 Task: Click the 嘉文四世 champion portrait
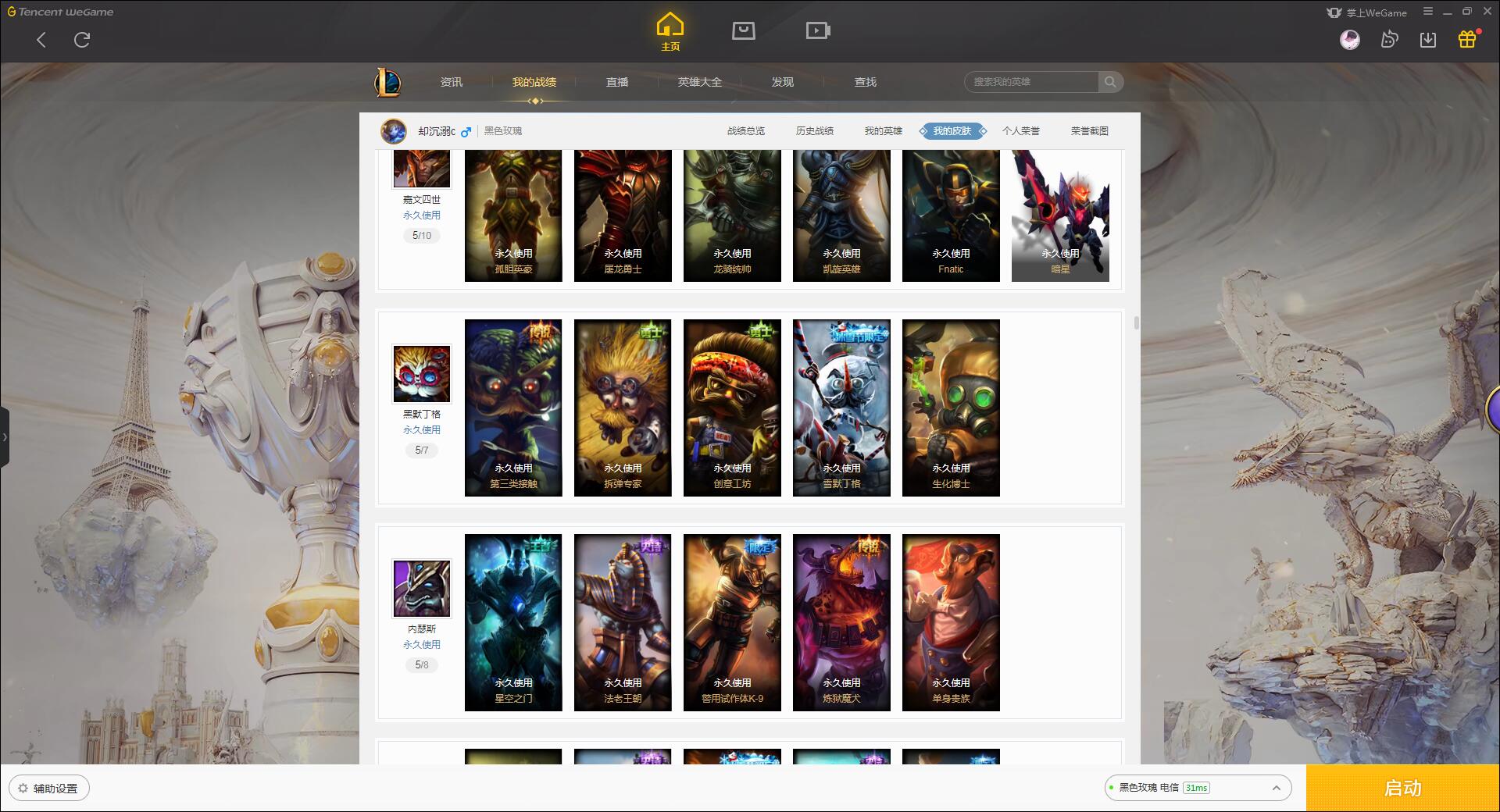pos(422,169)
